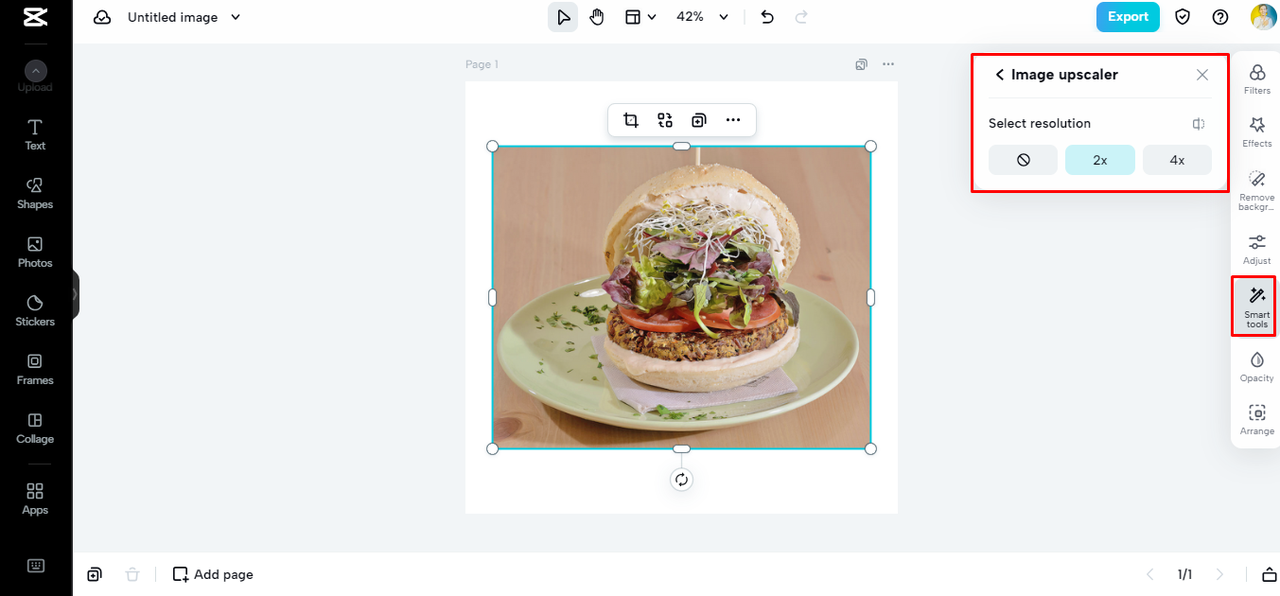Viewport: 1280px width, 596px height.
Task: Redo the last undone action
Action: tap(801, 17)
